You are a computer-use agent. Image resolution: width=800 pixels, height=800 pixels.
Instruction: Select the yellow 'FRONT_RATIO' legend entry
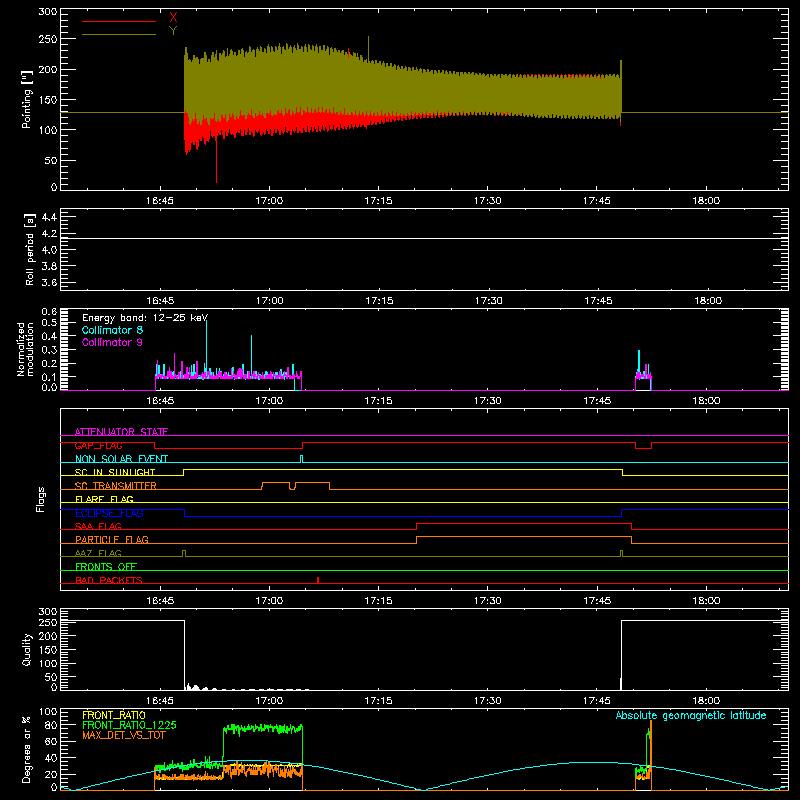point(114,715)
